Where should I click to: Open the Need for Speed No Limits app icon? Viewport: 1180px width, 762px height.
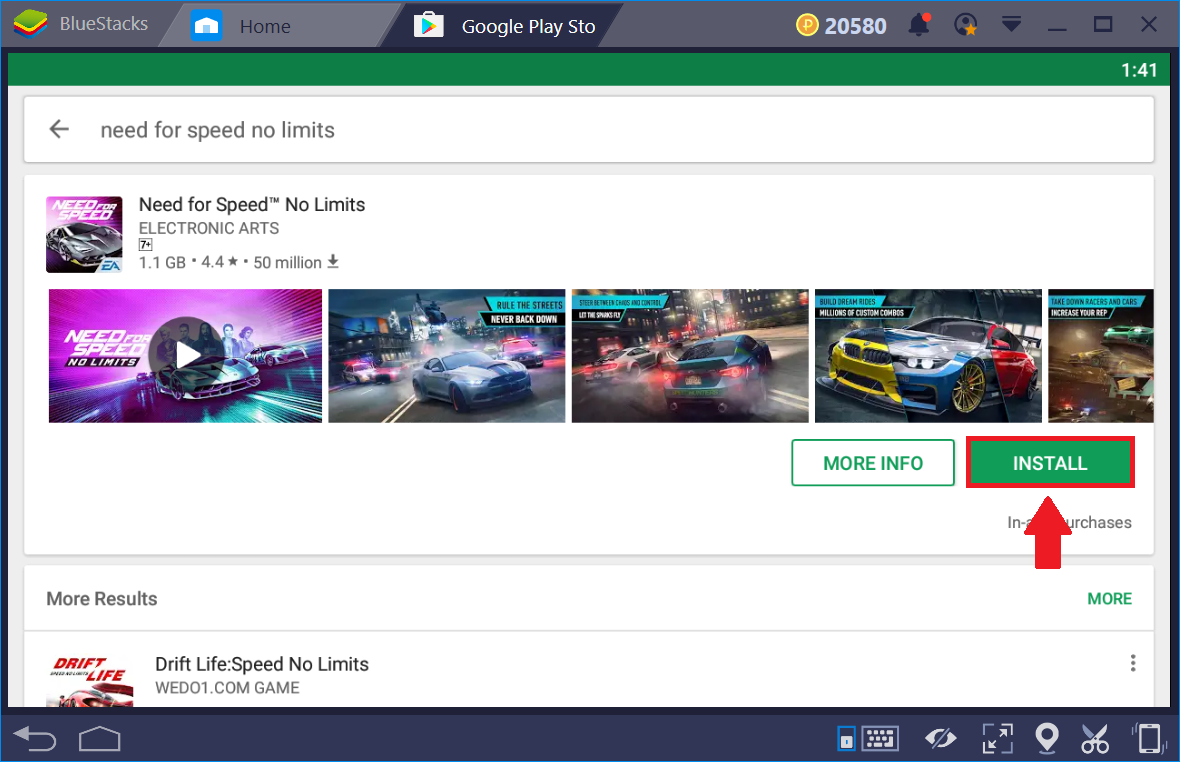84,234
